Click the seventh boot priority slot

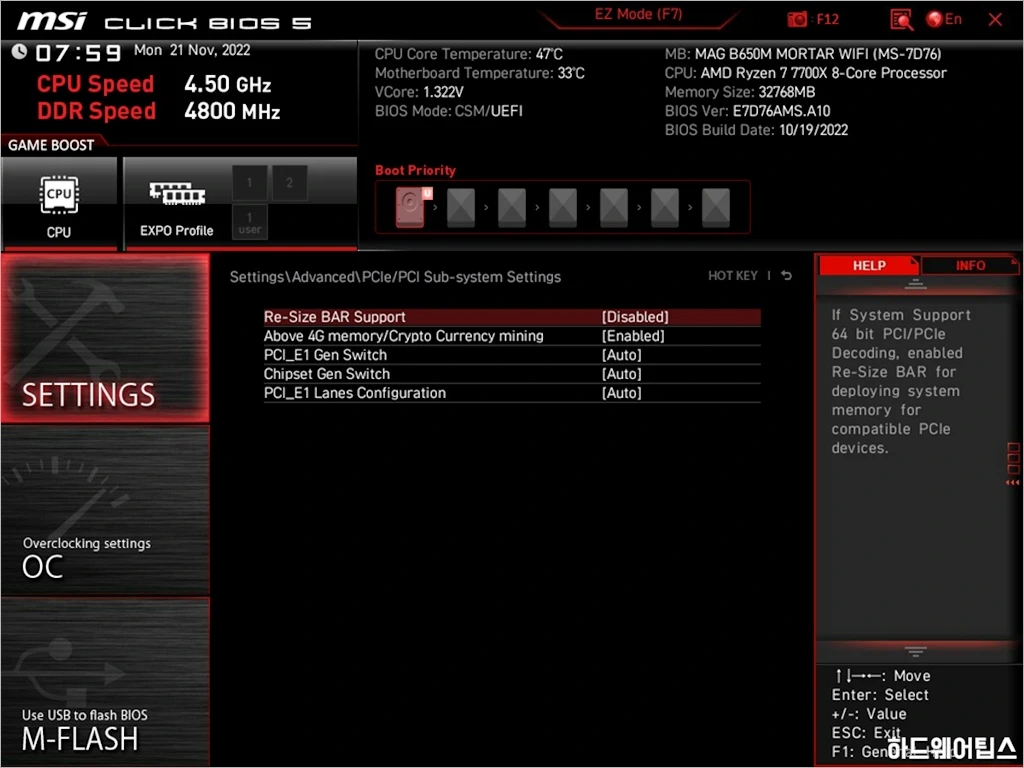click(x=716, y=207)
